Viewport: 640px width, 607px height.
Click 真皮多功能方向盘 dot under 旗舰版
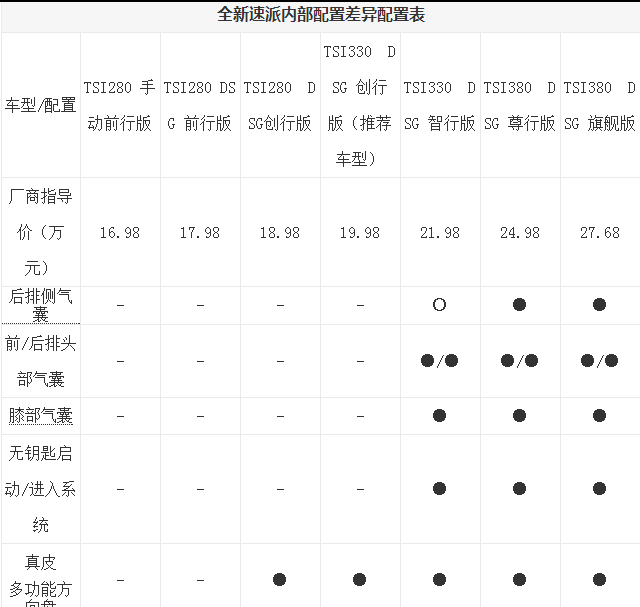(x=599, y=580)
